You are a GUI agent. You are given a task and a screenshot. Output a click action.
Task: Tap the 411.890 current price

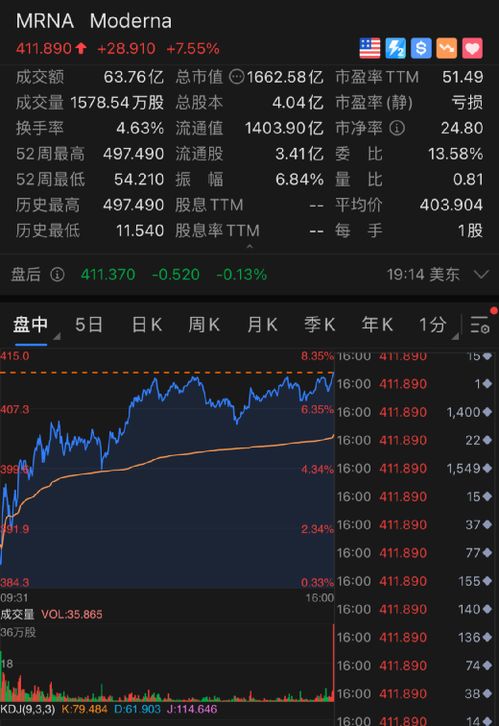pyautogui.click(x=44, y=48)
